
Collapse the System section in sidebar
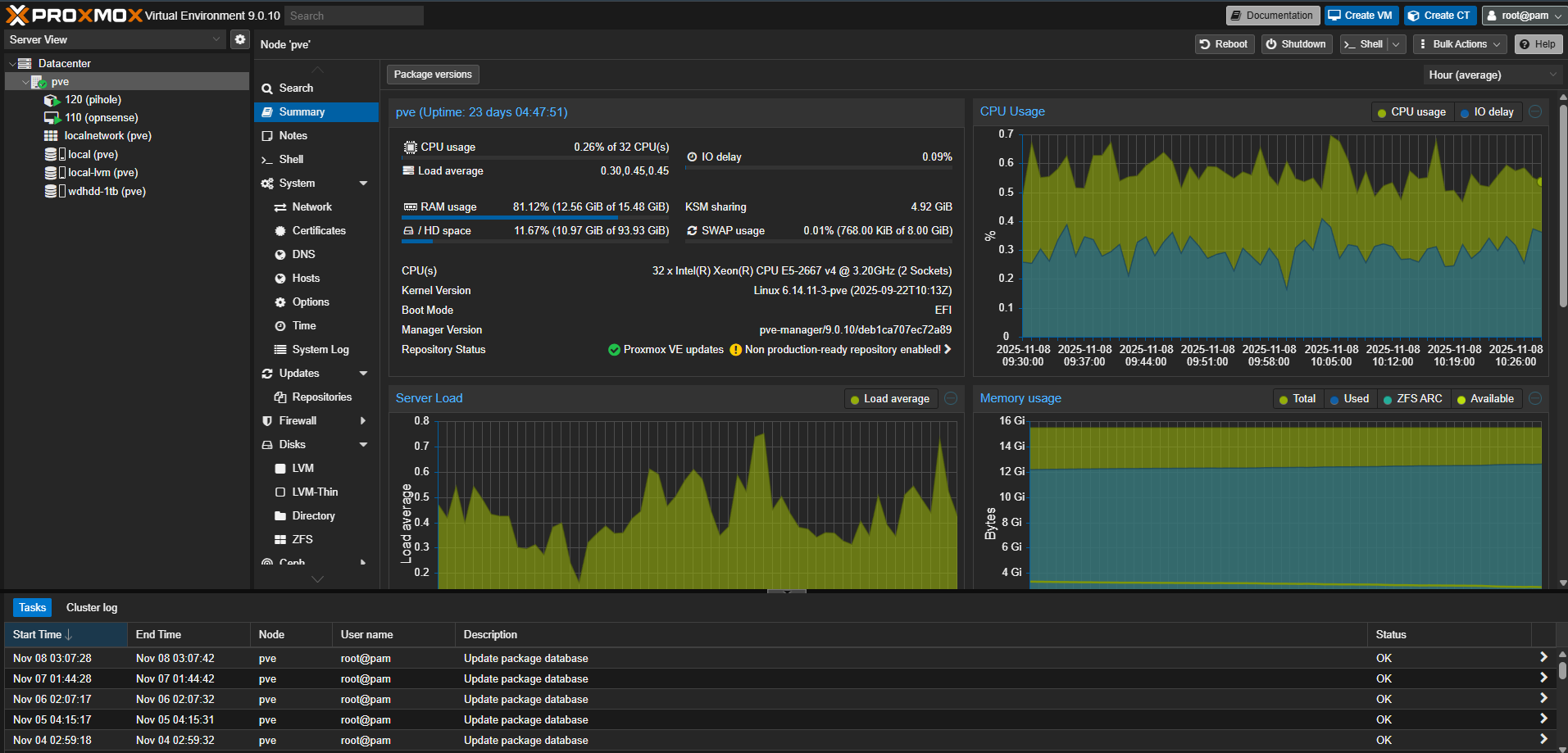(x=363, y=183)
